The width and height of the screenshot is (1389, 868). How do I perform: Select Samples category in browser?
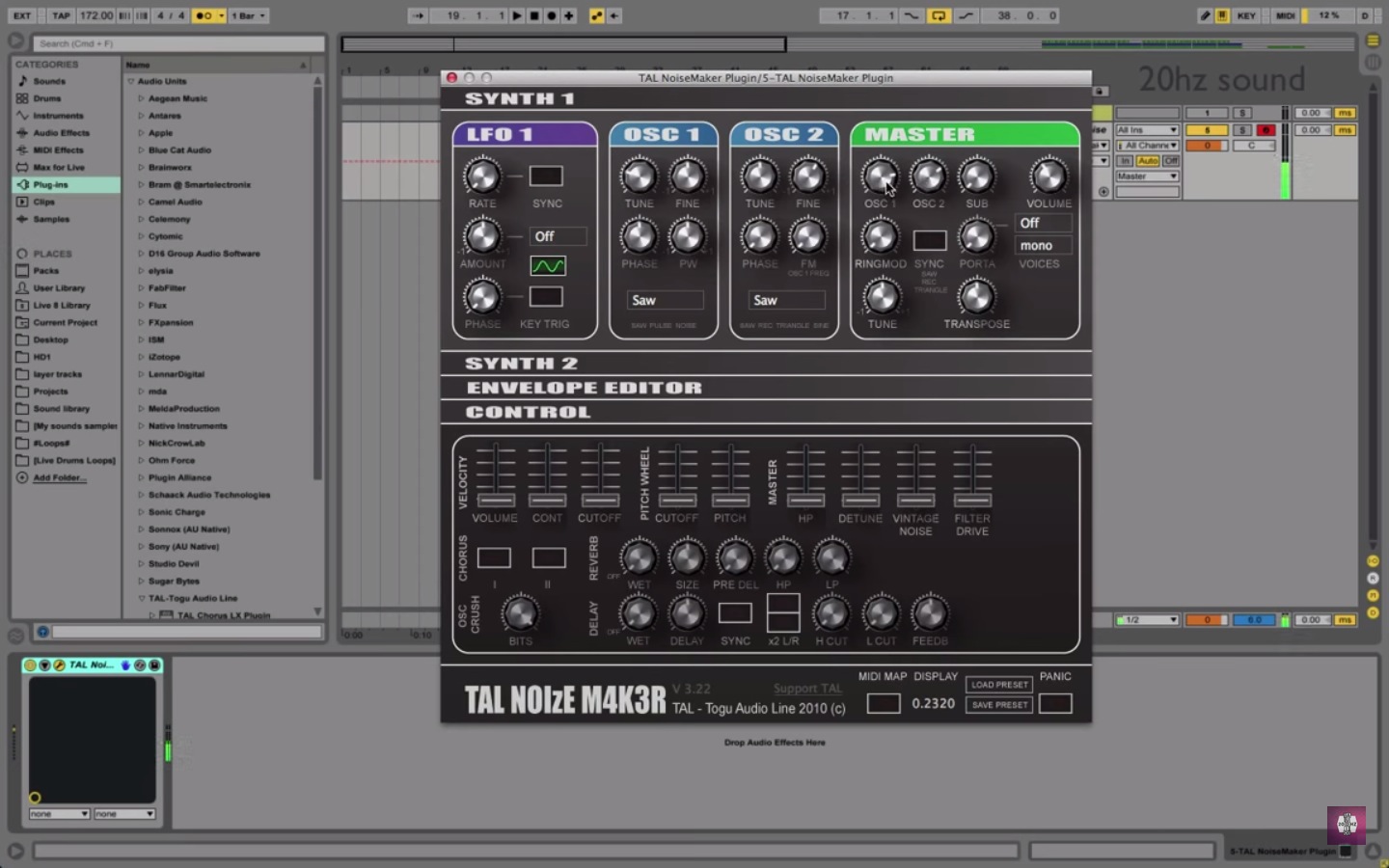[51, 219]
